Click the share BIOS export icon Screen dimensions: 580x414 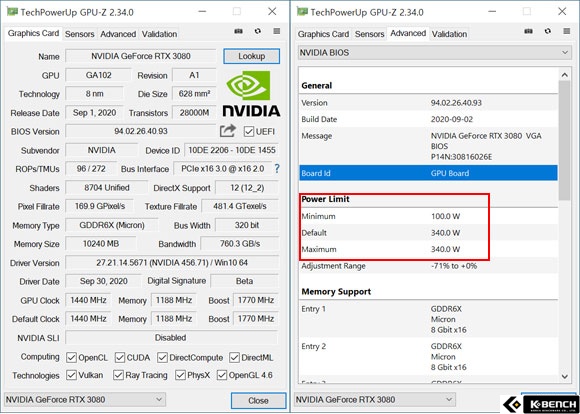pyautogui.click(x=228, y=131)
